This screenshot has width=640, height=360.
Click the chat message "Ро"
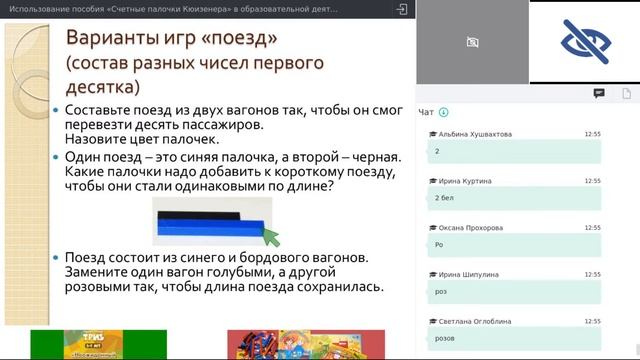(514, 245)
